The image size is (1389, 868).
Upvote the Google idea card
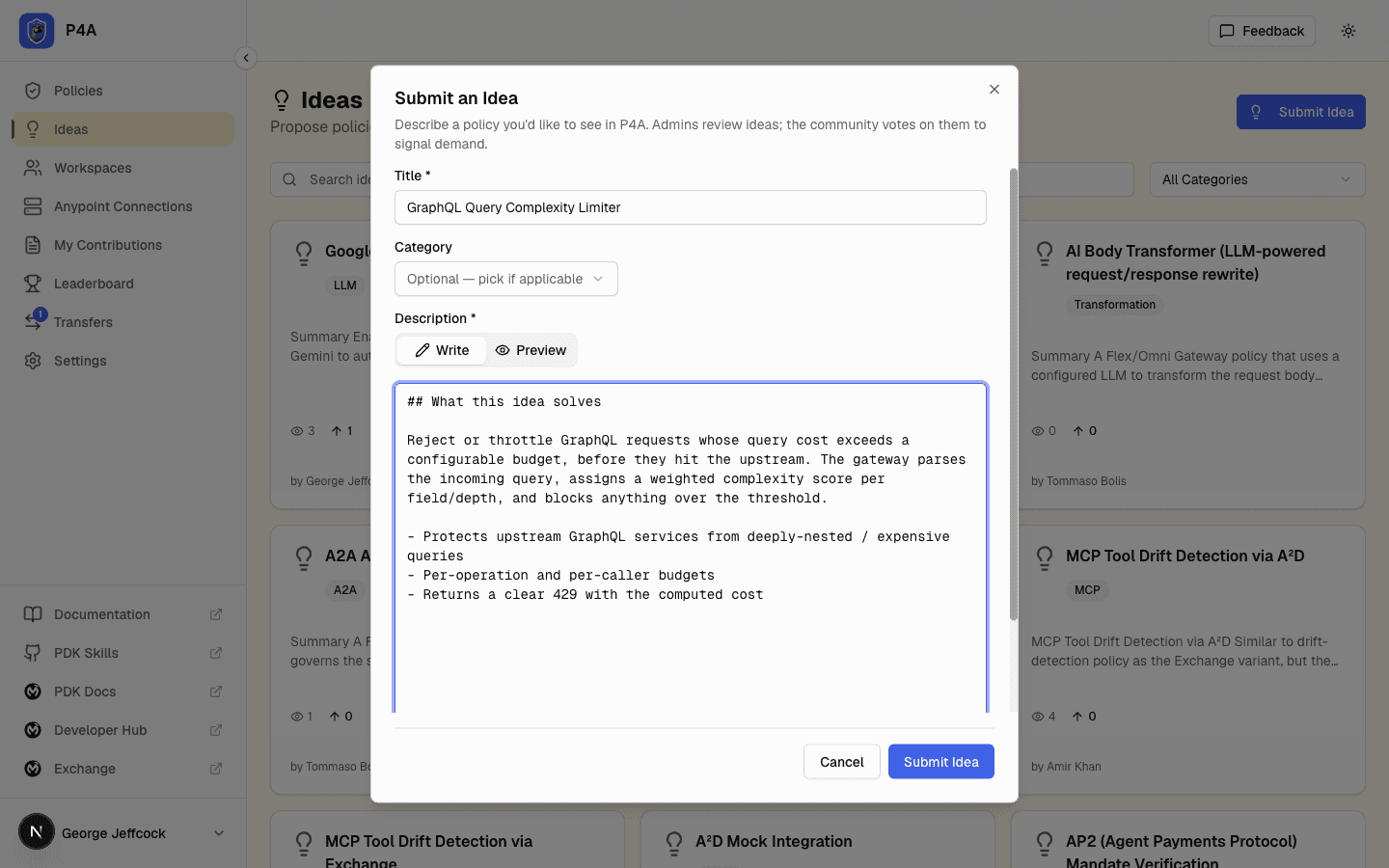[342, 431]
